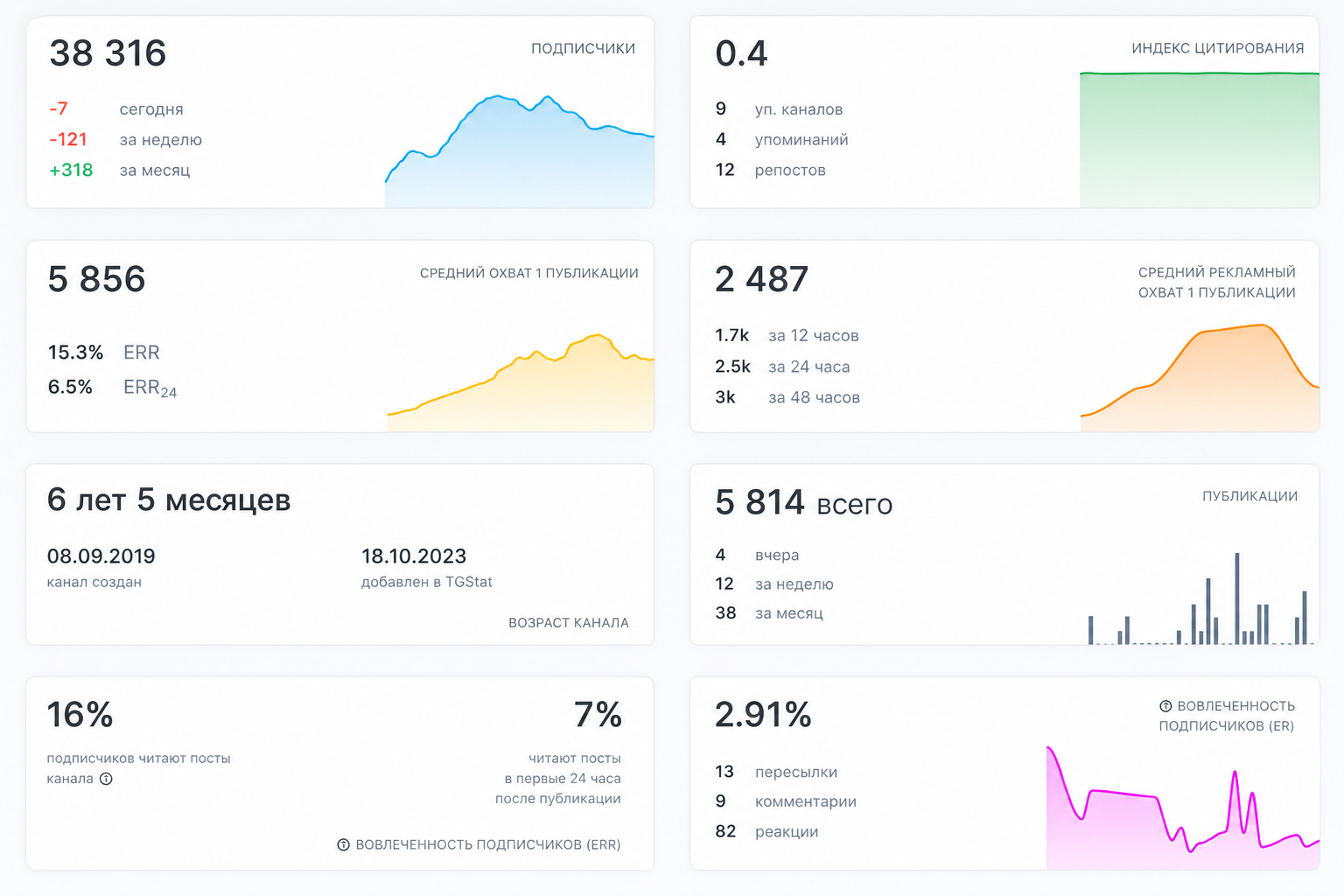
Task: Click the "ВОВЛЕЧЕННОСТЬ ПОДПИСЧИКОВ (ERR)" label
Action: click(488, 844)
